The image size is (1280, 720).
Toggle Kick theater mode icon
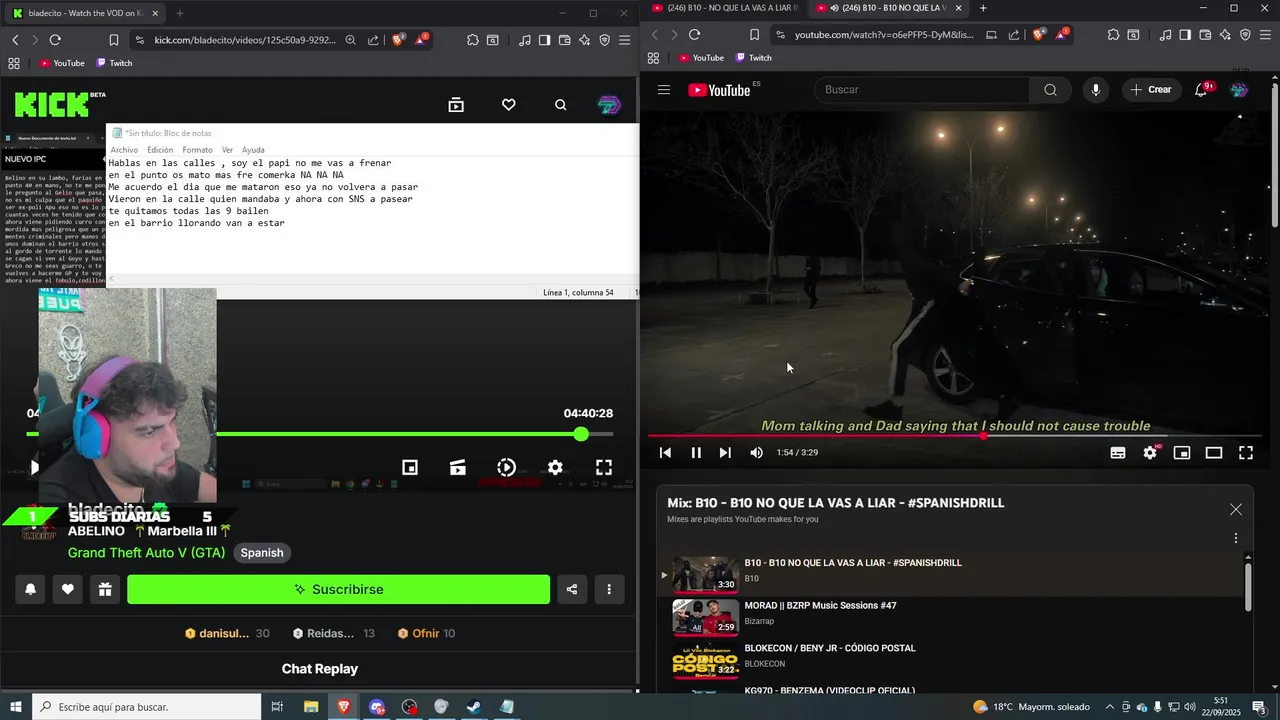pyautogui.click(x=458, y=467)
